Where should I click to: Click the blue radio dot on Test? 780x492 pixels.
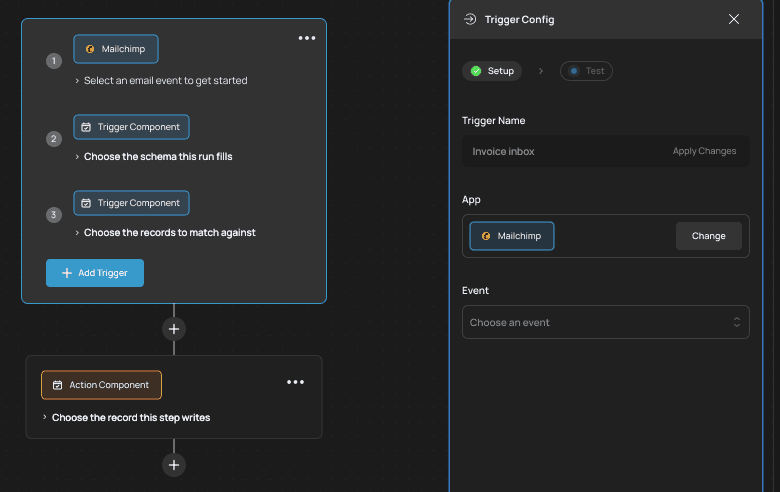(574, 71)
